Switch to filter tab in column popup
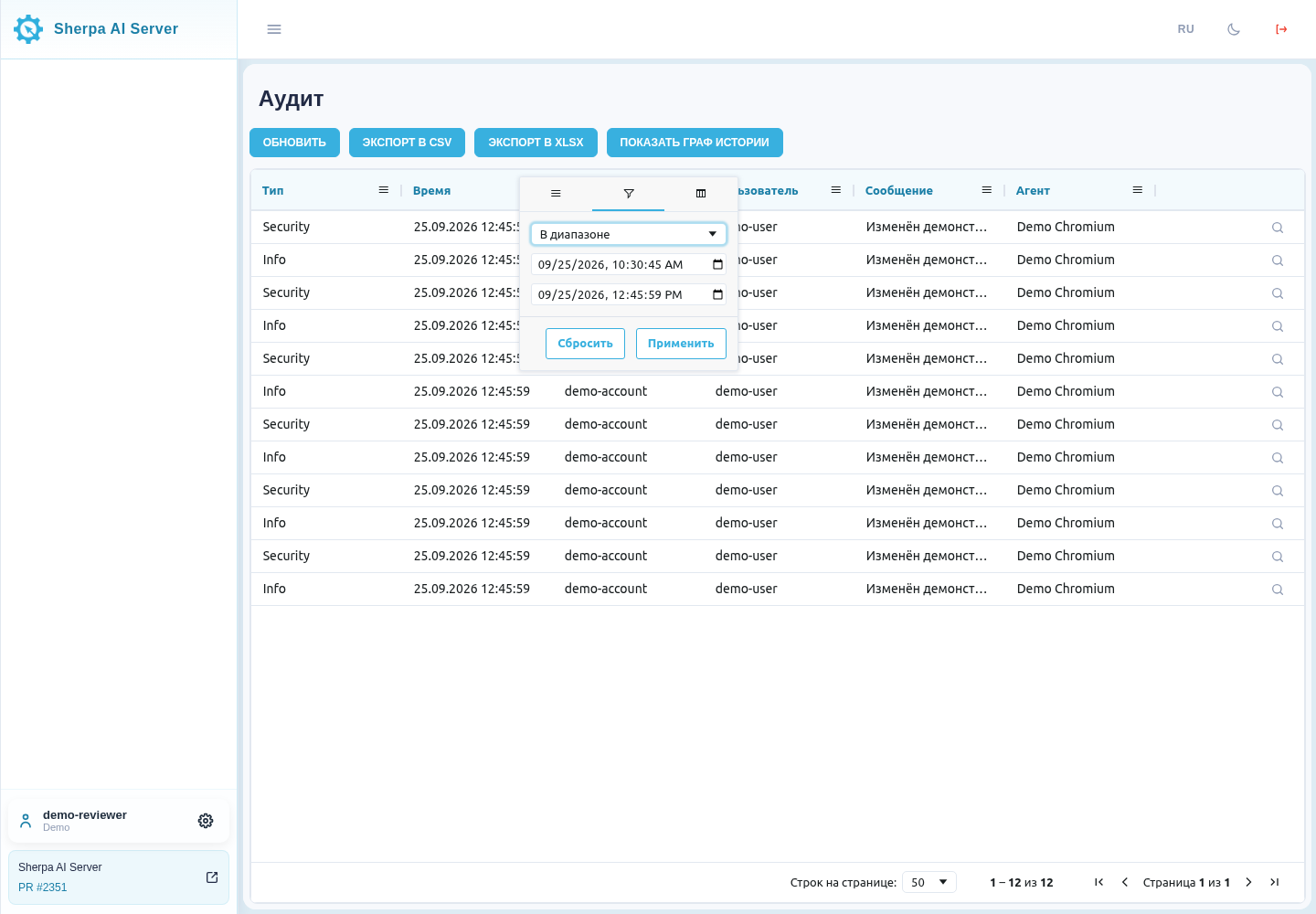This screenshot has width=1316, height=914. pyautogui.click(x=629, y=194)
